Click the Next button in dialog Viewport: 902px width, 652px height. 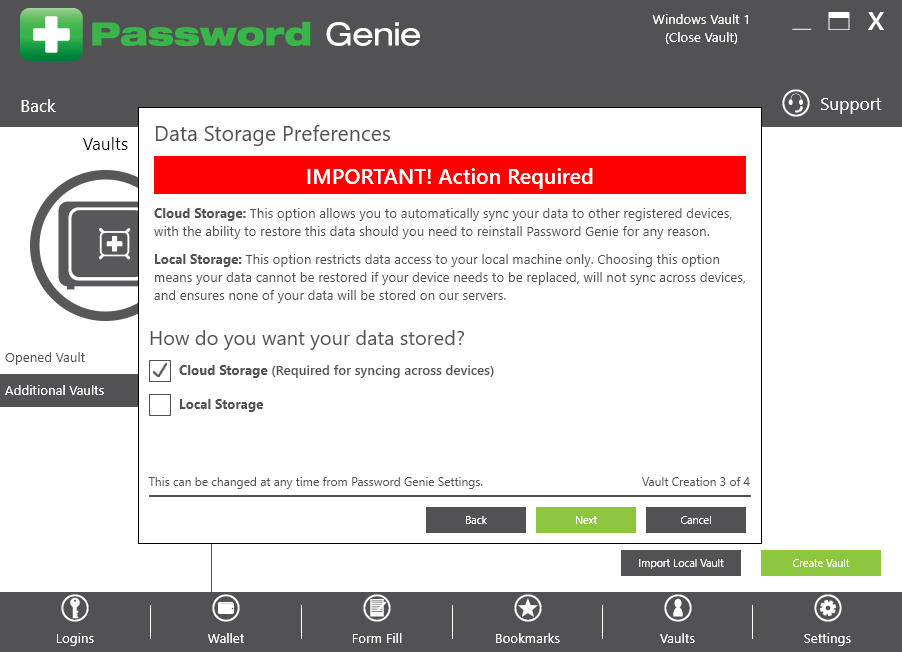click(586, 520)
